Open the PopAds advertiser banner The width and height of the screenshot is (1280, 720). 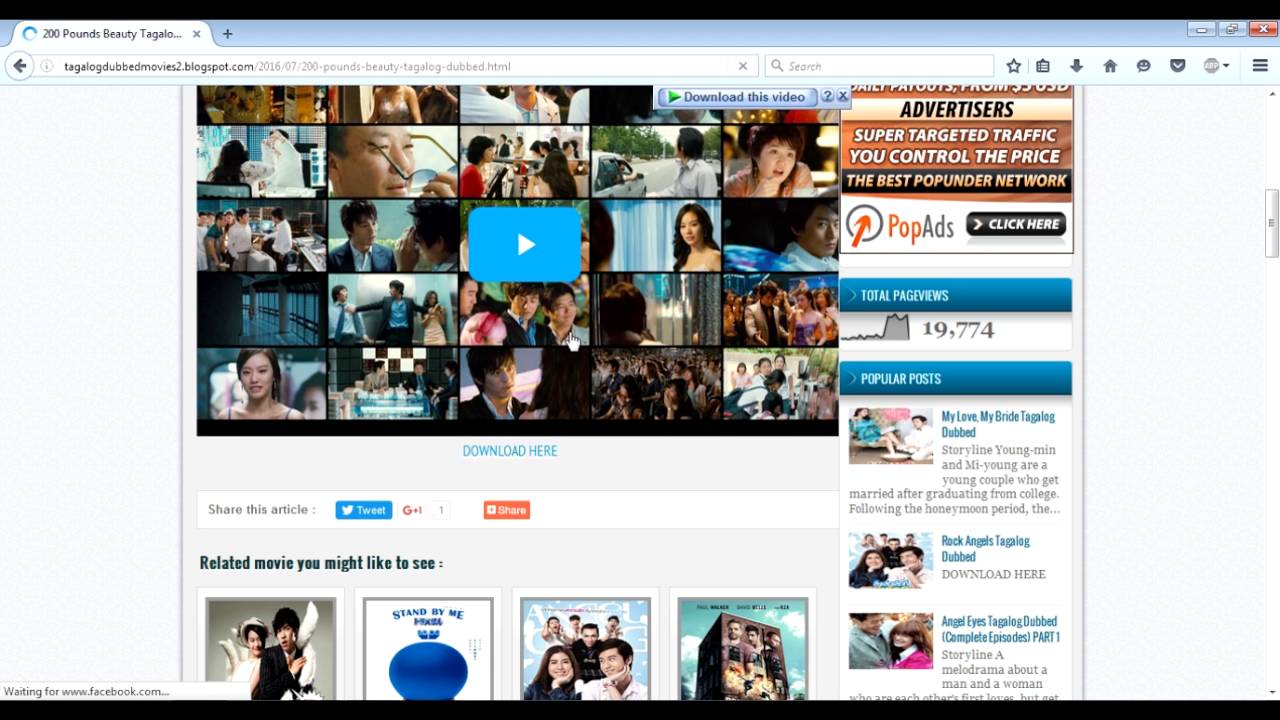pos(956,168)
